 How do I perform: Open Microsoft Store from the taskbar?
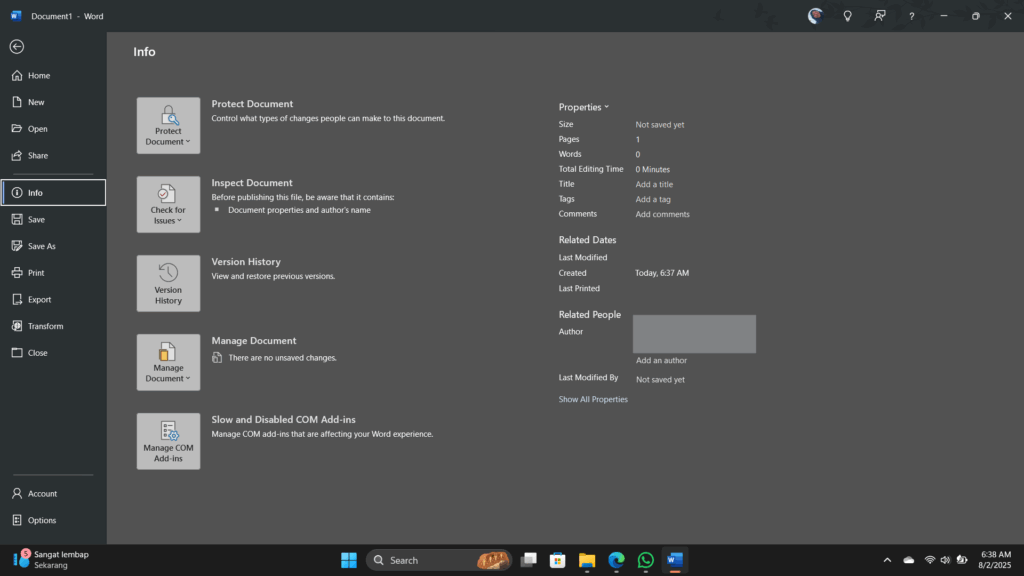tap(558, 560)
